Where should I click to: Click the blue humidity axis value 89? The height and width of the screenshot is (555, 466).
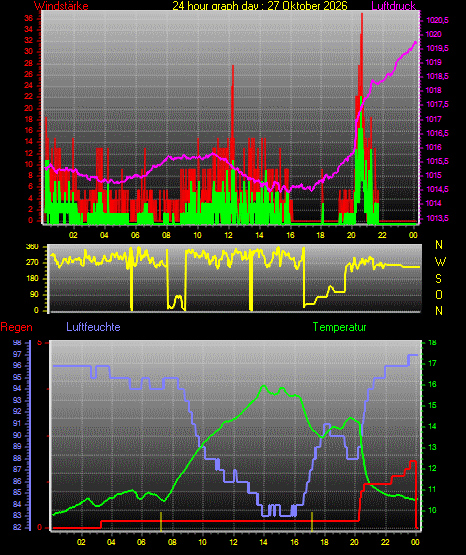(x=17, y=447)
